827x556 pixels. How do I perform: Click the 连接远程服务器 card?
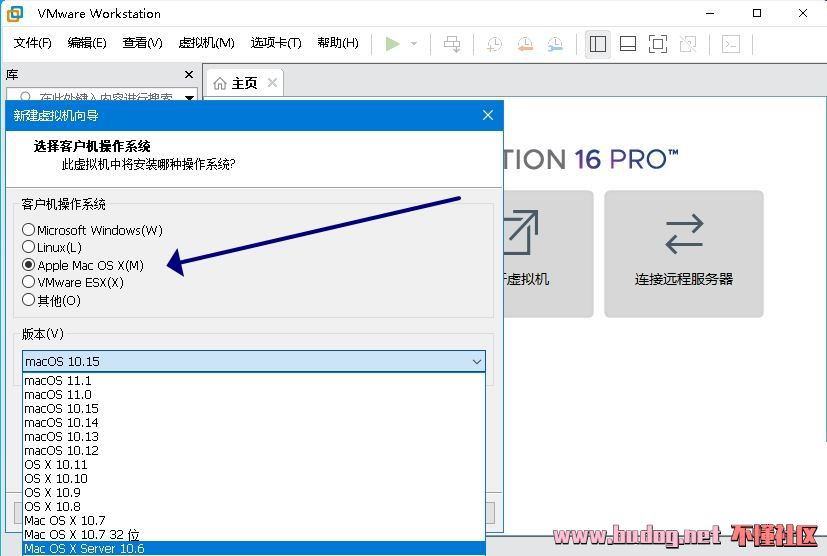684,254
